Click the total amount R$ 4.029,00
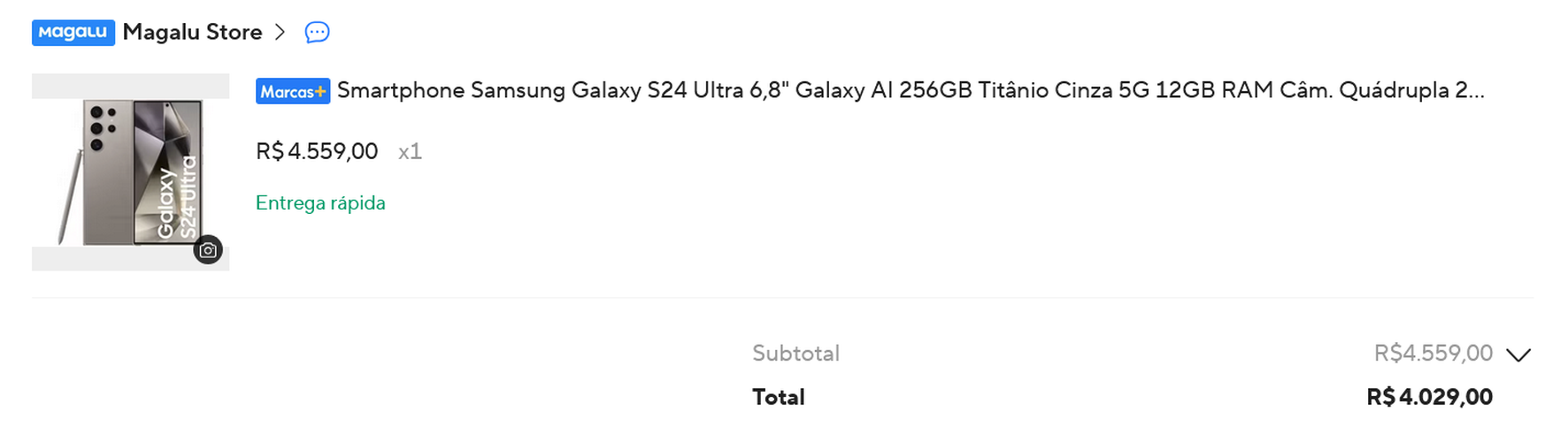Viewport: 1568px width, 442px height. click(1429, 397)
